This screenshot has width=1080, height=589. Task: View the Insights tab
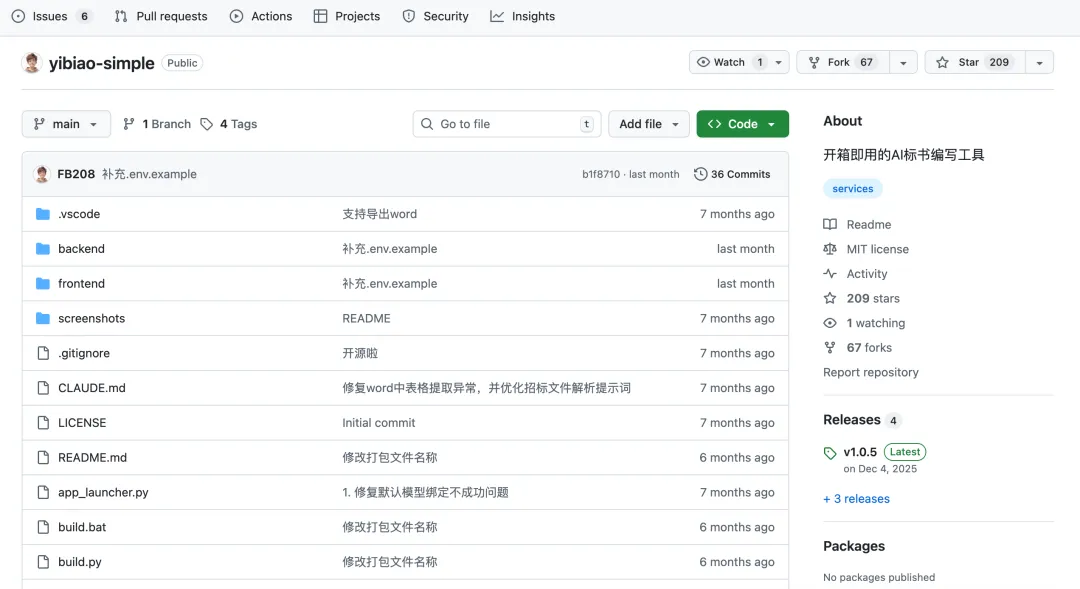pos(522,16)
